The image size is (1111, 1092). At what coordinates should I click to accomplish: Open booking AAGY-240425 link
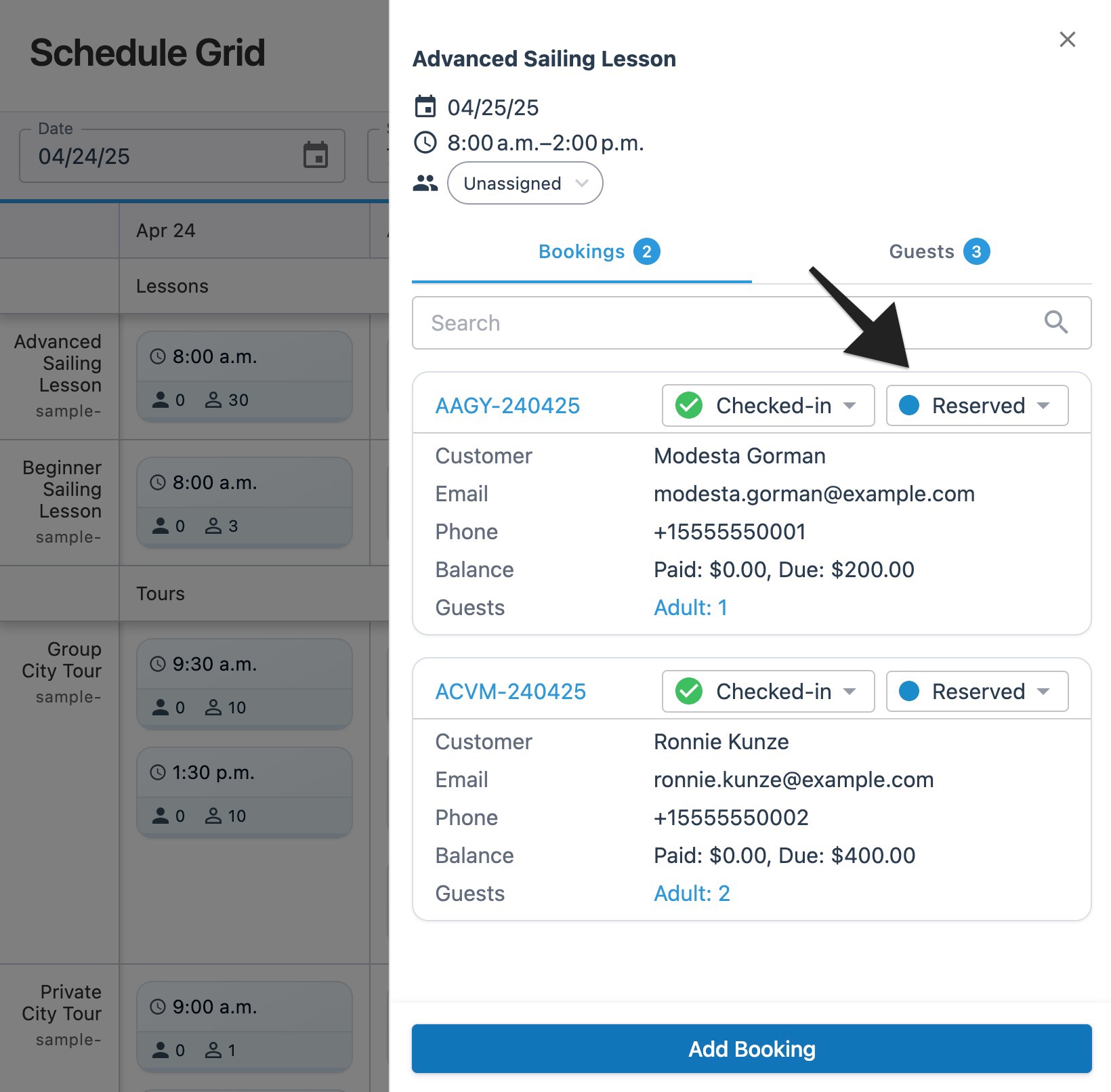(507, 406)
